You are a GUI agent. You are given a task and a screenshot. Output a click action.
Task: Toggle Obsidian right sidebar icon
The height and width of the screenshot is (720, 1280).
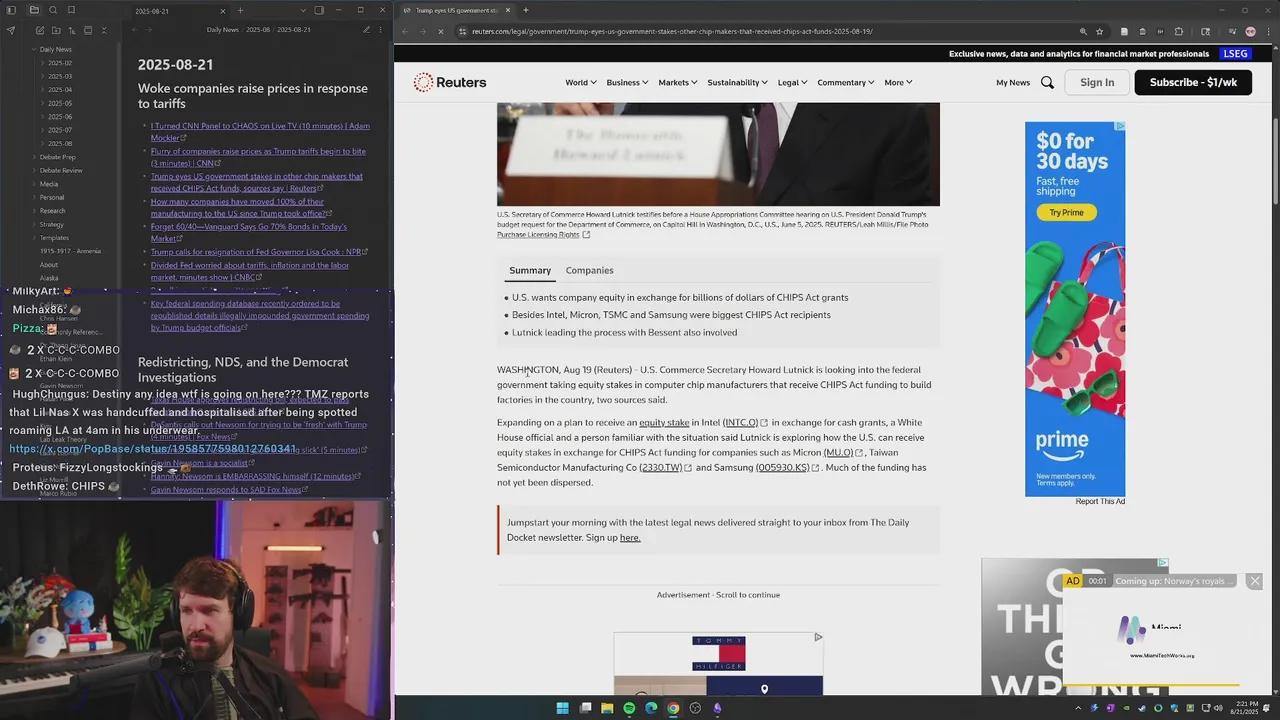click(319, 10)
